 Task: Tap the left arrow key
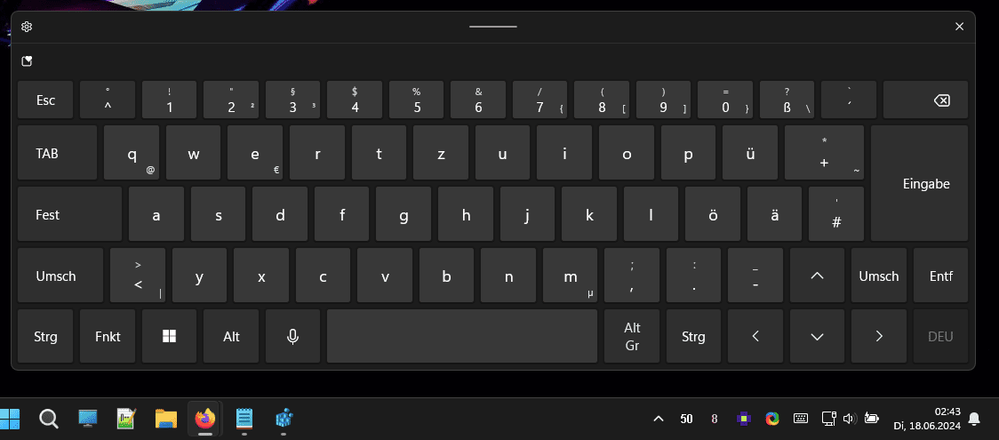click(x=755, y=336)
